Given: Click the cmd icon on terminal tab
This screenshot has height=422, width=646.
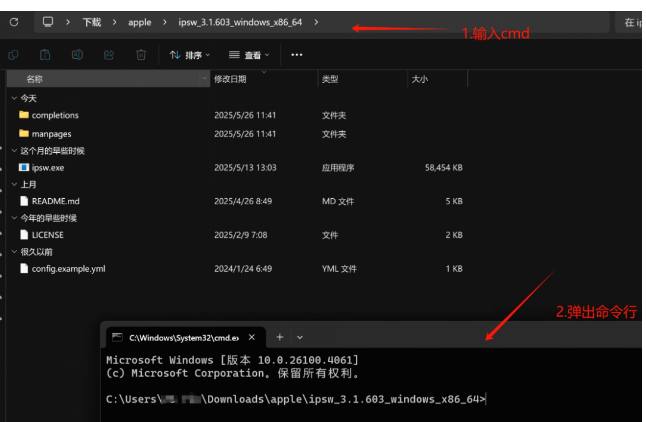Looking at the screenshot, I should [x=117, y=338].
